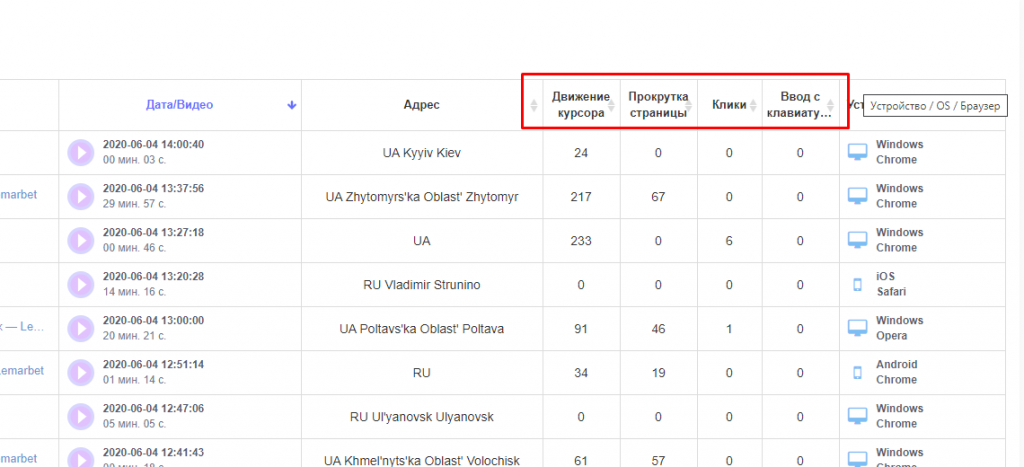Sort table by Прокрутка страницы column
Screen dimensions: 1024x467
point(657,105)
